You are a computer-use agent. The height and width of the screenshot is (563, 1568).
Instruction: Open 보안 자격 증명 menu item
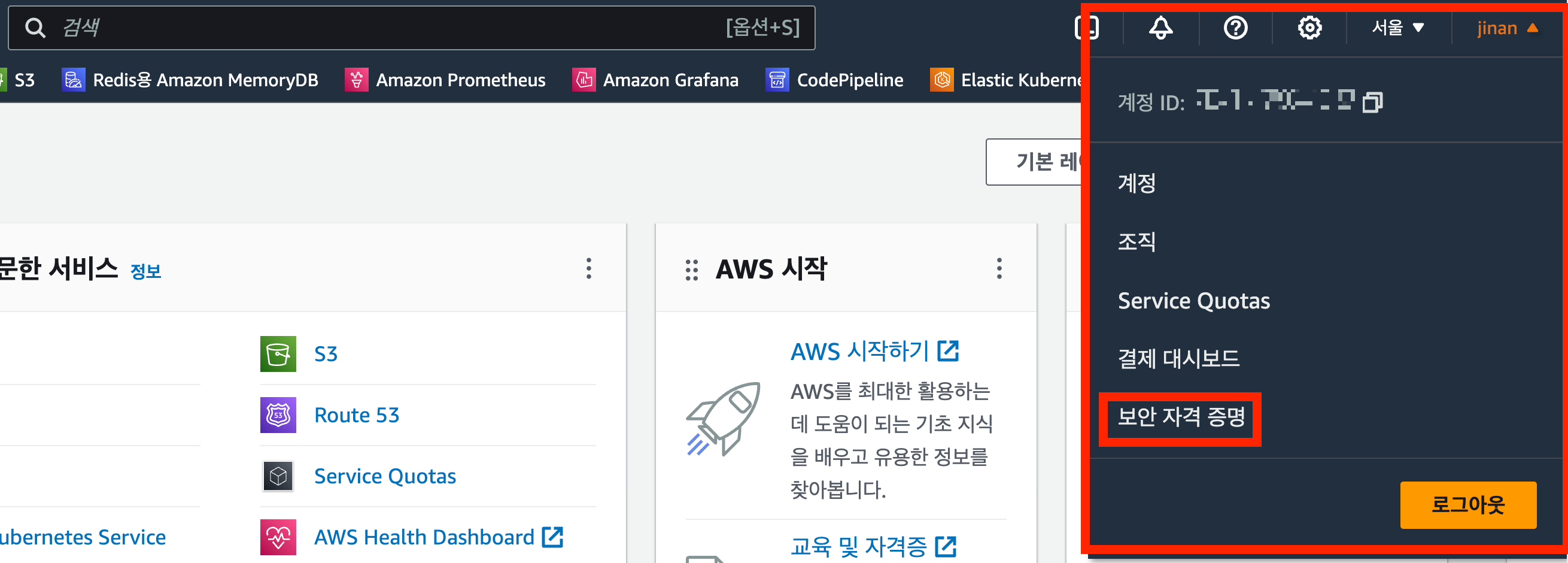coord(1181,417)
